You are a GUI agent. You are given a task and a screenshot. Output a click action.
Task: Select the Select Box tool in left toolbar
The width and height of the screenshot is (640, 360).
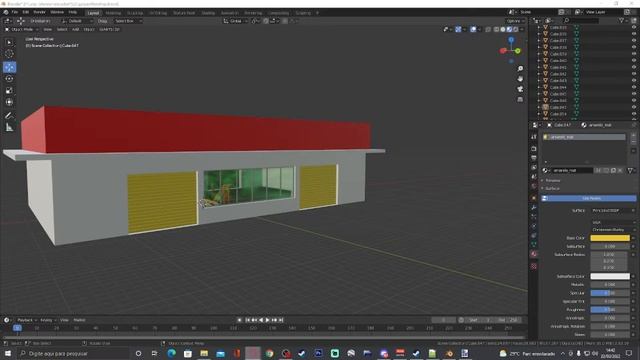[9, 42]
